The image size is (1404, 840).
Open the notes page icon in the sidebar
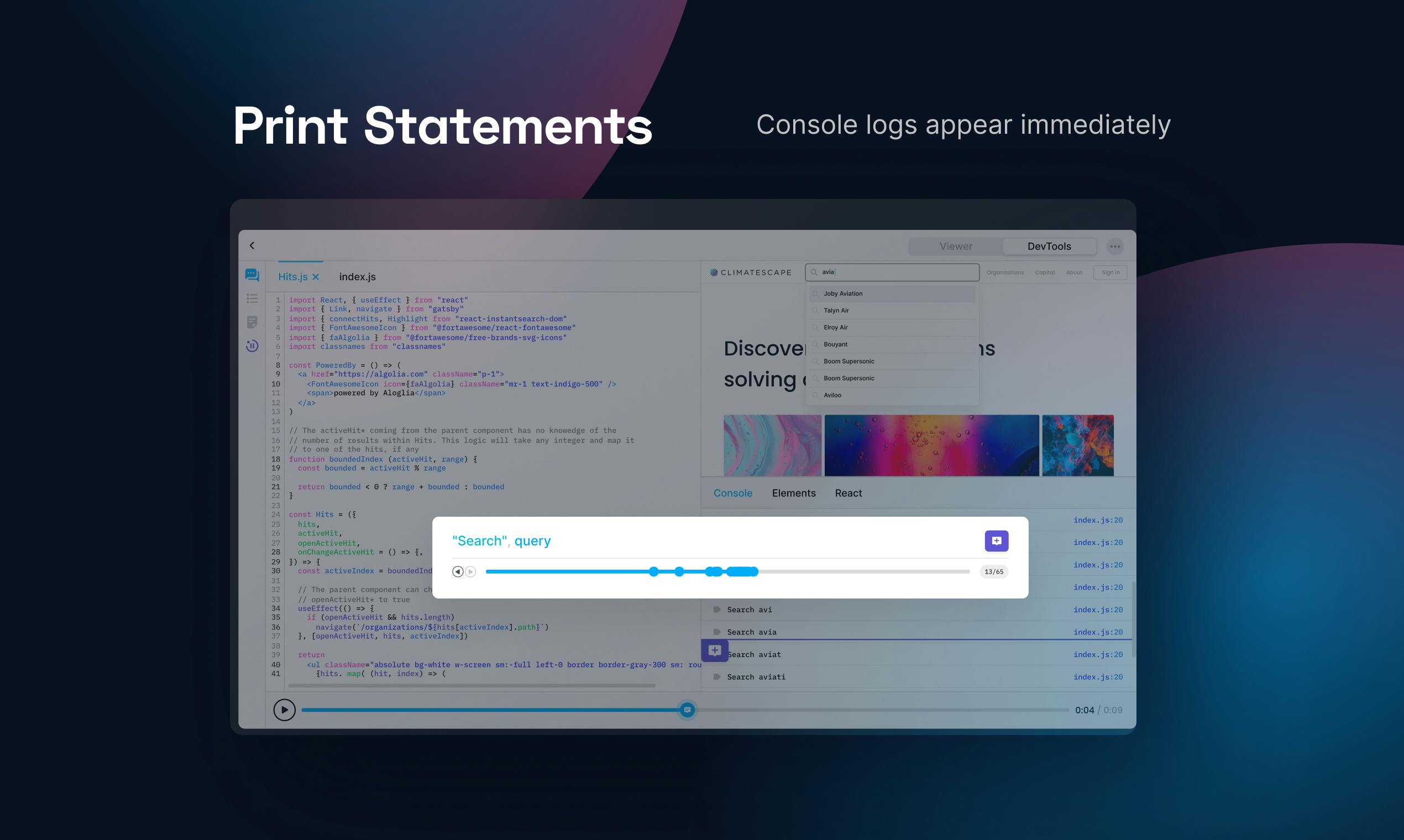pos(252,322)
